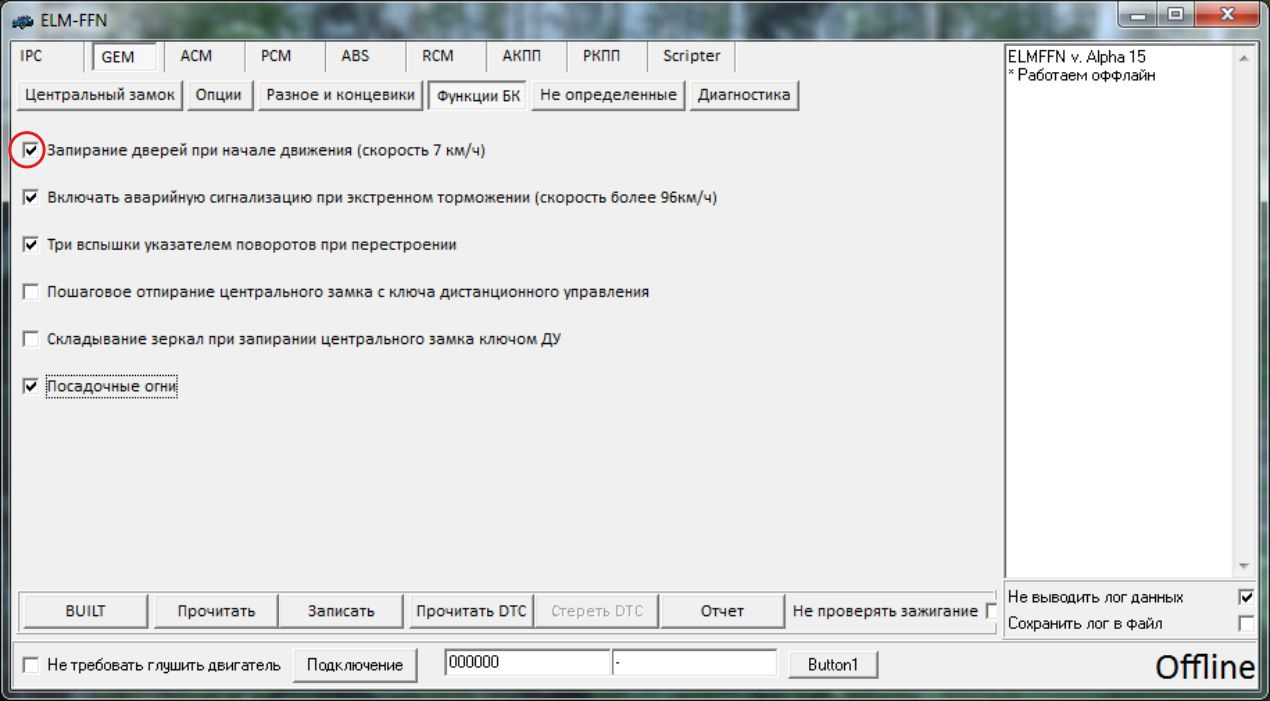Click Button1
Viewport: 1270px width, 701px height.
(x=833, y=665)
